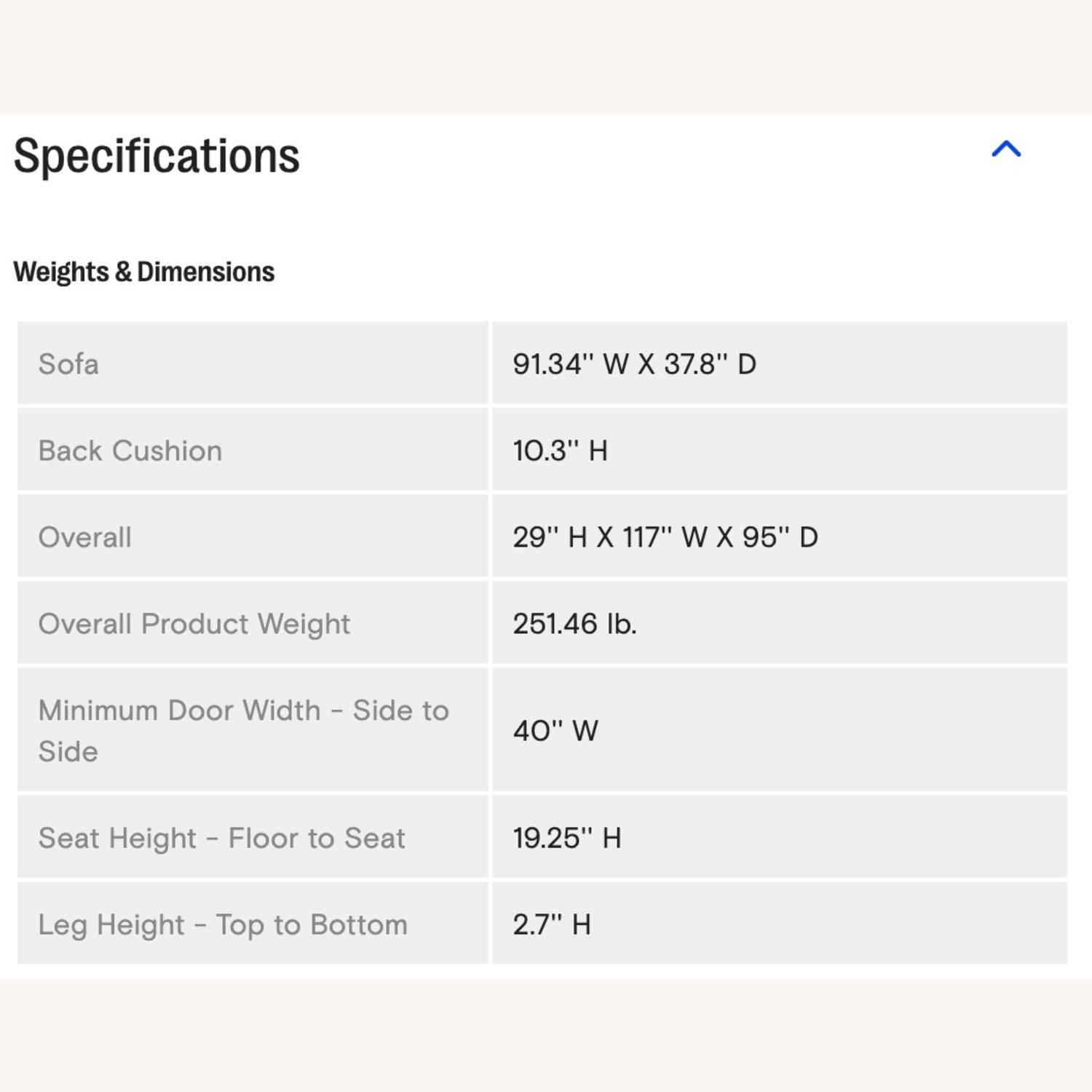The height and width of the screenshot is (1092, 1092).
Task: Click the Specifications heading
Action: pyautogui.click(x=157, y=156)
